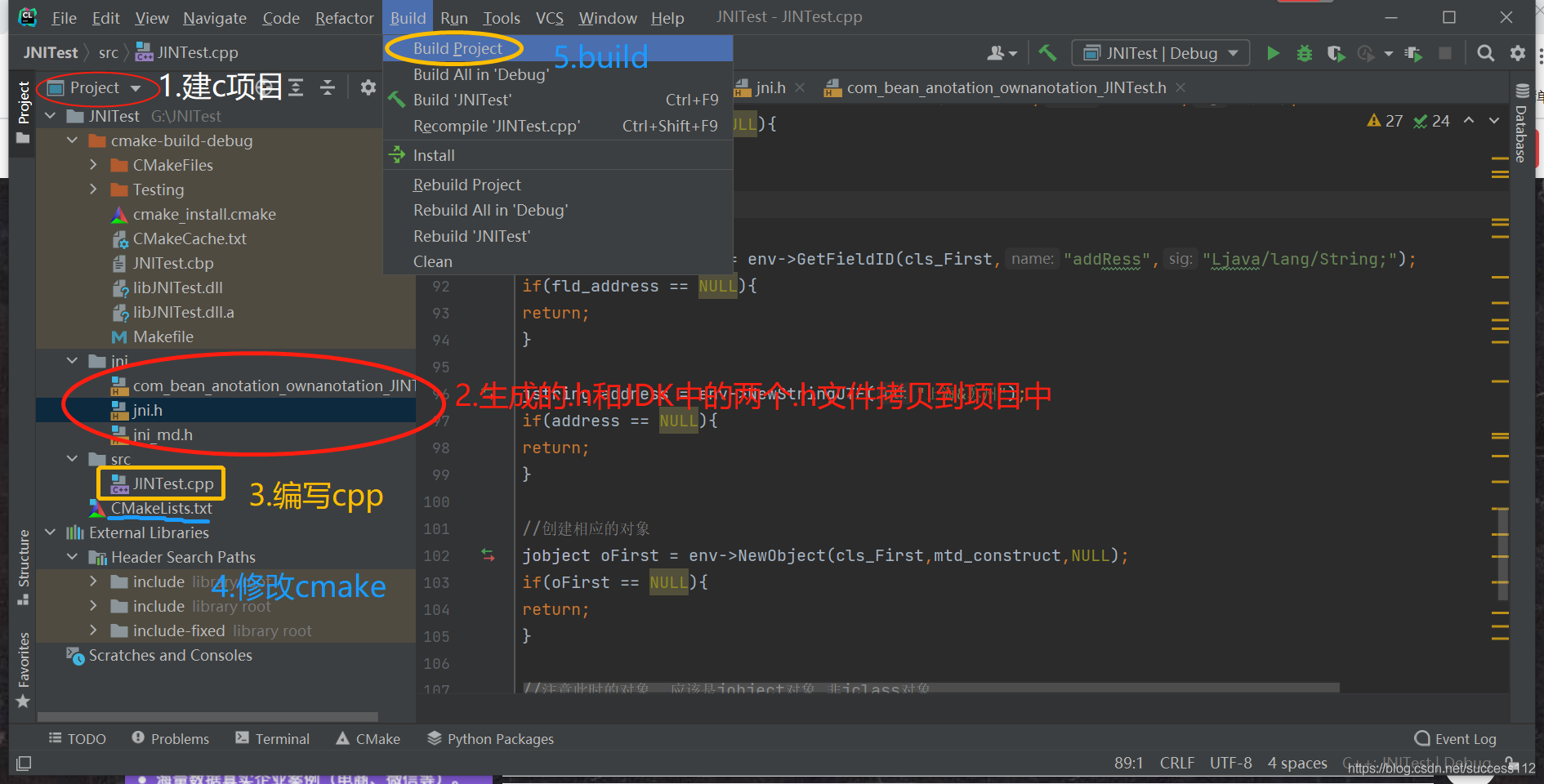
Task: Click the CRLF line separator status
Action: (x=1176, y=763)
